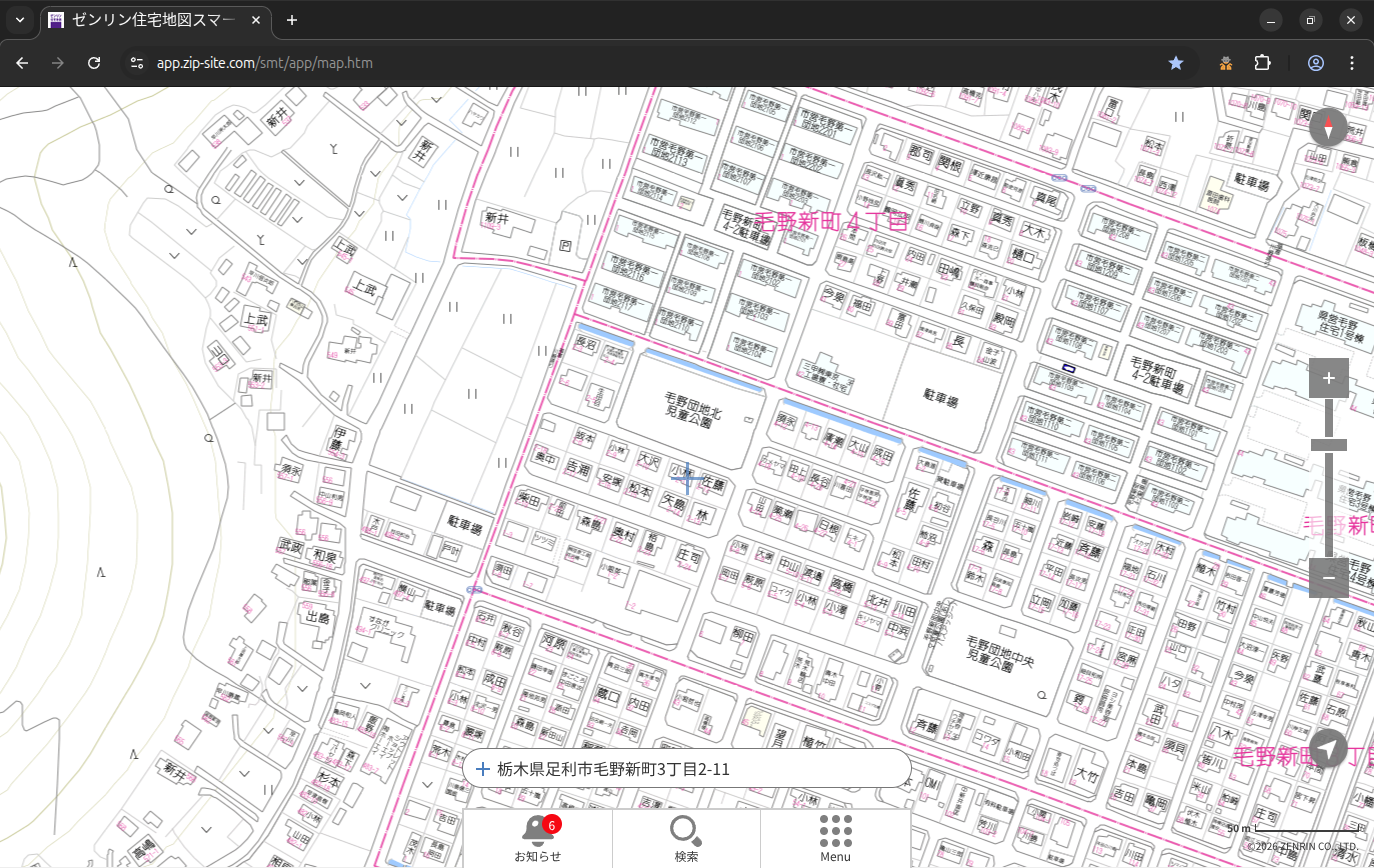Reload the map page
This screenshot has height=868, width=1374.
coord(94,63)
